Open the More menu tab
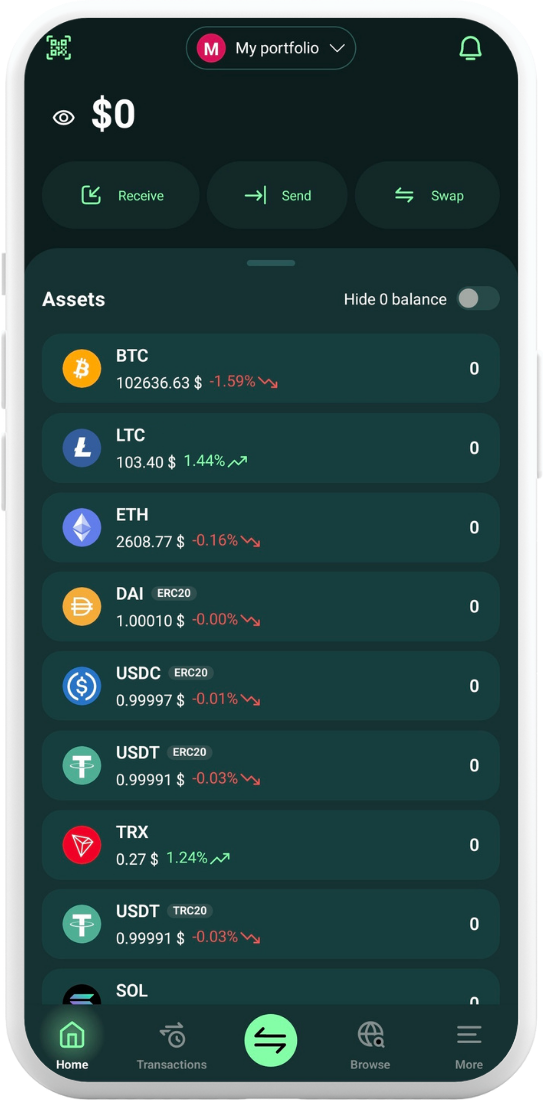The width and height of the screenshot is (543, 1100). click(x=469, y=1045)
